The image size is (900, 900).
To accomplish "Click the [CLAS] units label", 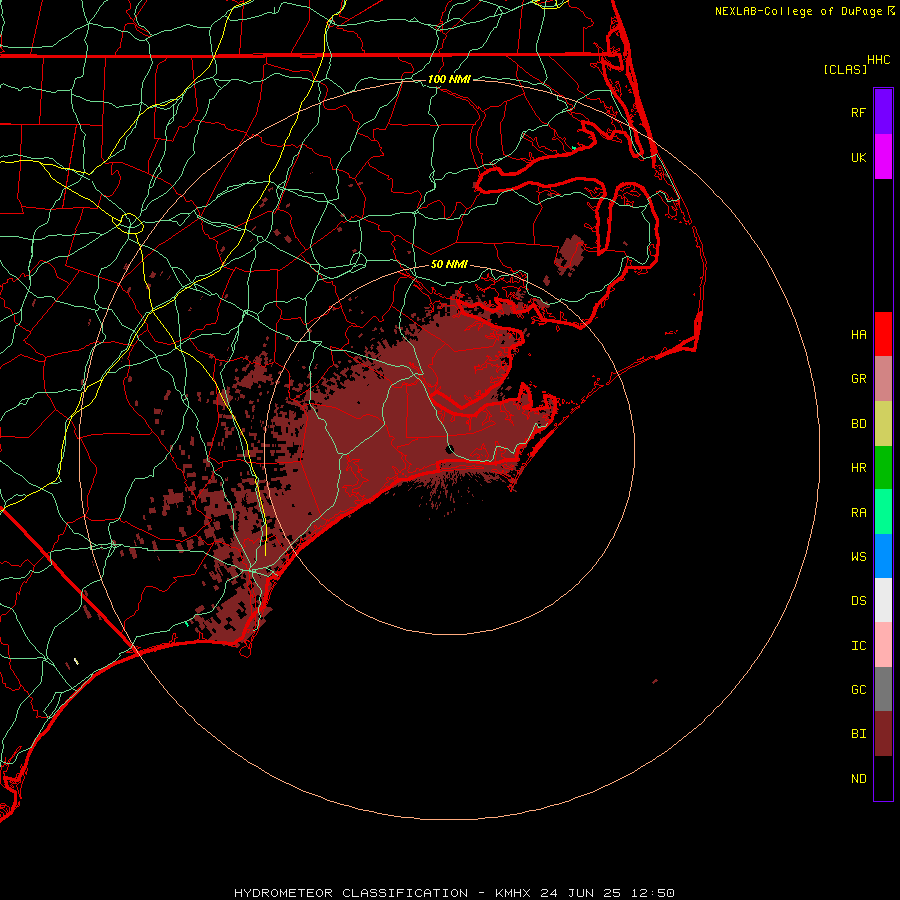I will click(845, 69).
